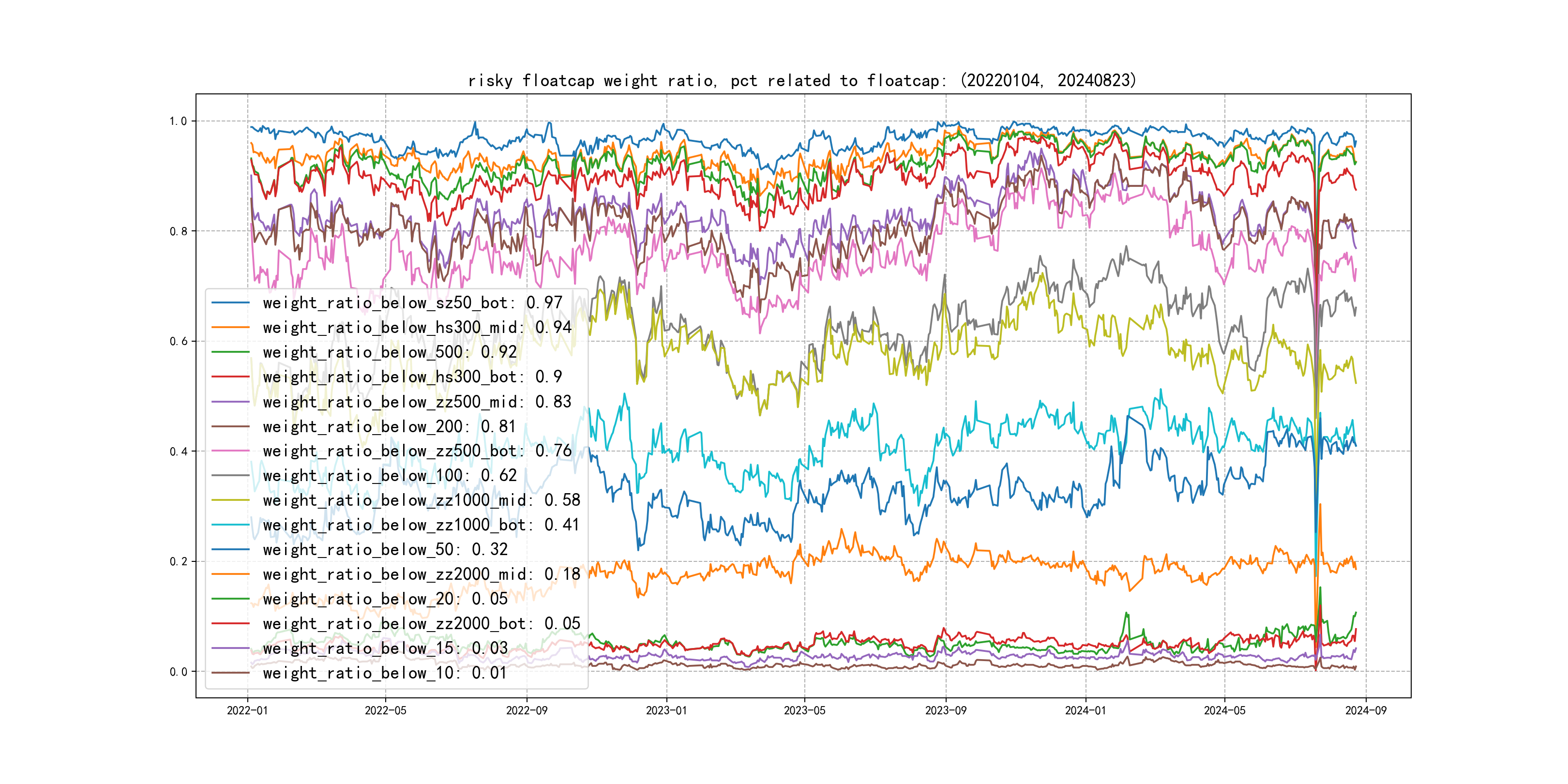Click legend entry weight_ratio_below_zz2000_bot
1568x784 pixels.
click(421, 623)
